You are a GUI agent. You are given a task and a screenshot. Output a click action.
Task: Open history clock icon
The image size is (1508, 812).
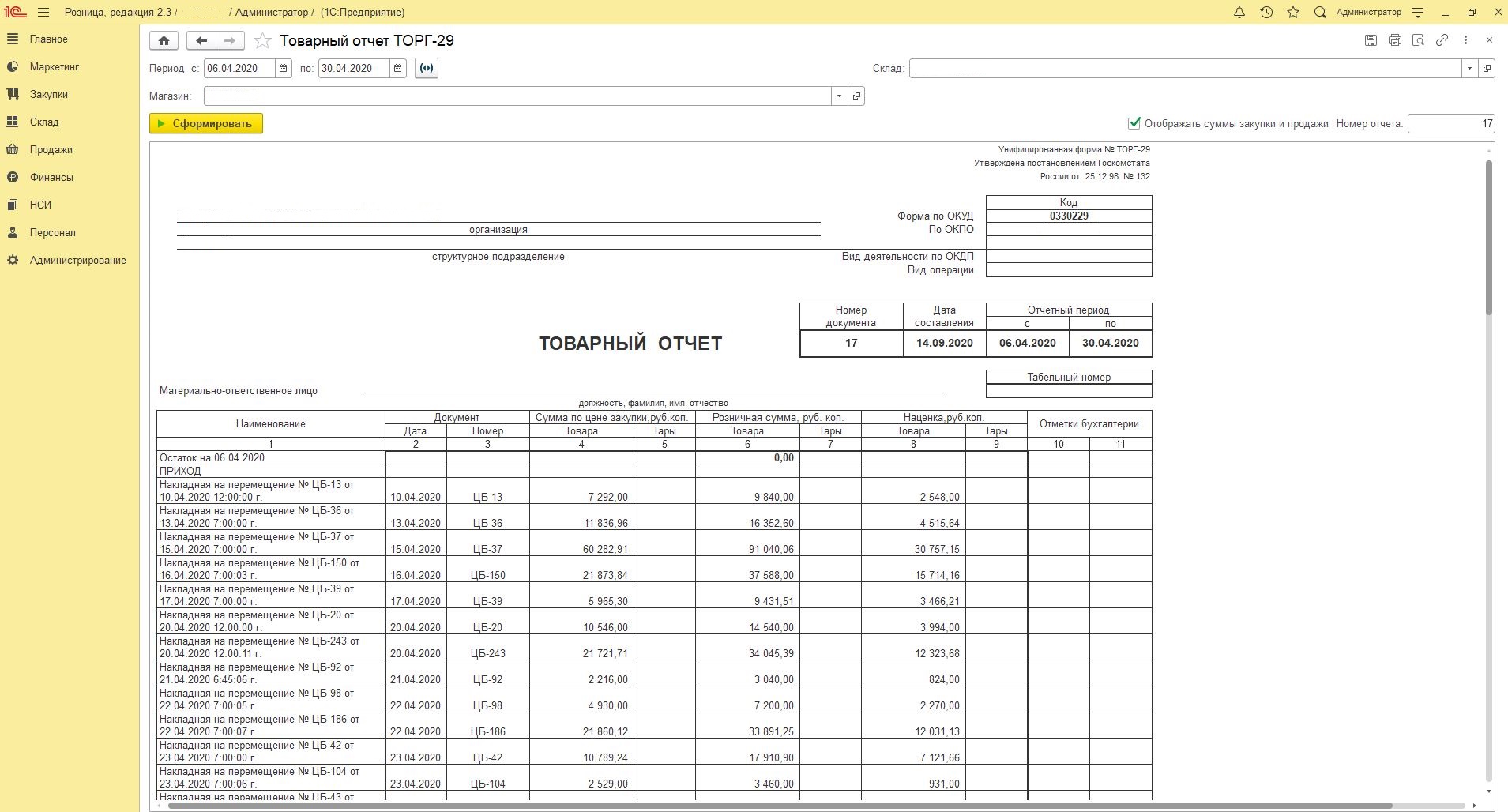[1266, 13]
